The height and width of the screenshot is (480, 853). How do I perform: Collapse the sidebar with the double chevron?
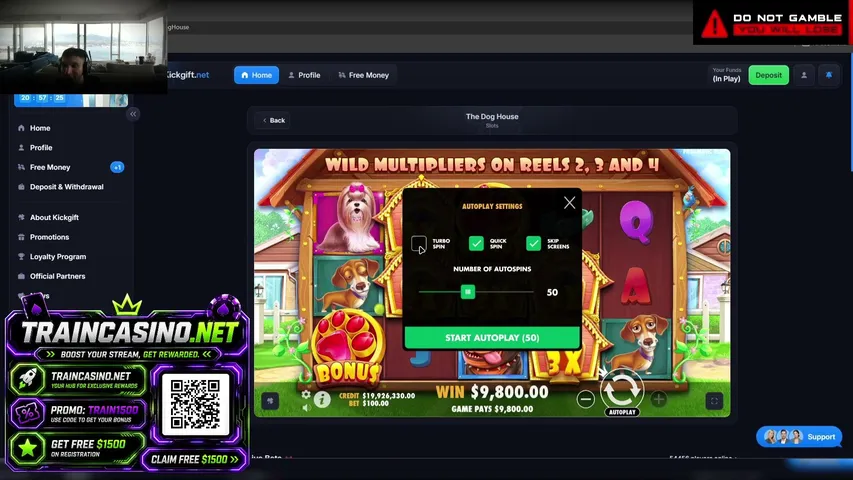[133, 114]
